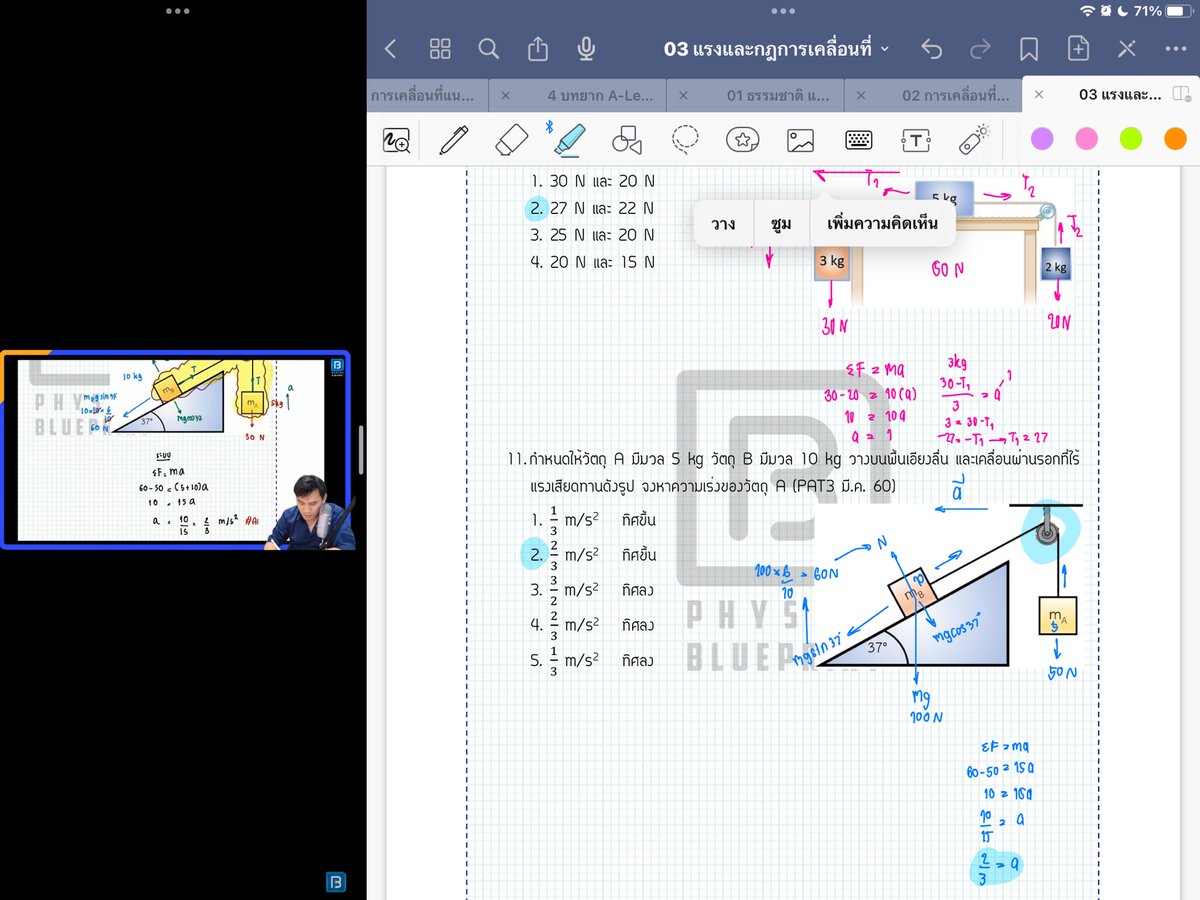The image size is (1200, 900).
Task: Switch to tab 02 การเคลื่อนที่
Action: (x=955, y=95)
